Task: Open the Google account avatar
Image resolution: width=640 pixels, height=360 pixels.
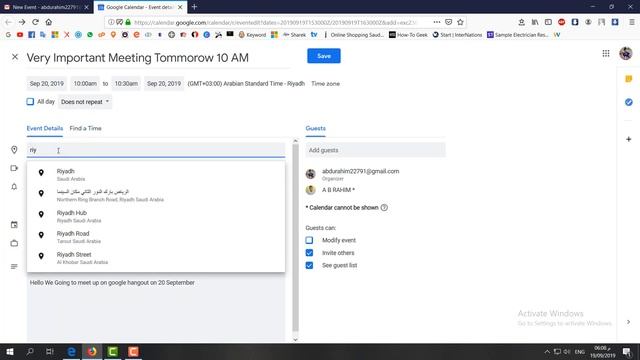Action: (x=625, y=53)
